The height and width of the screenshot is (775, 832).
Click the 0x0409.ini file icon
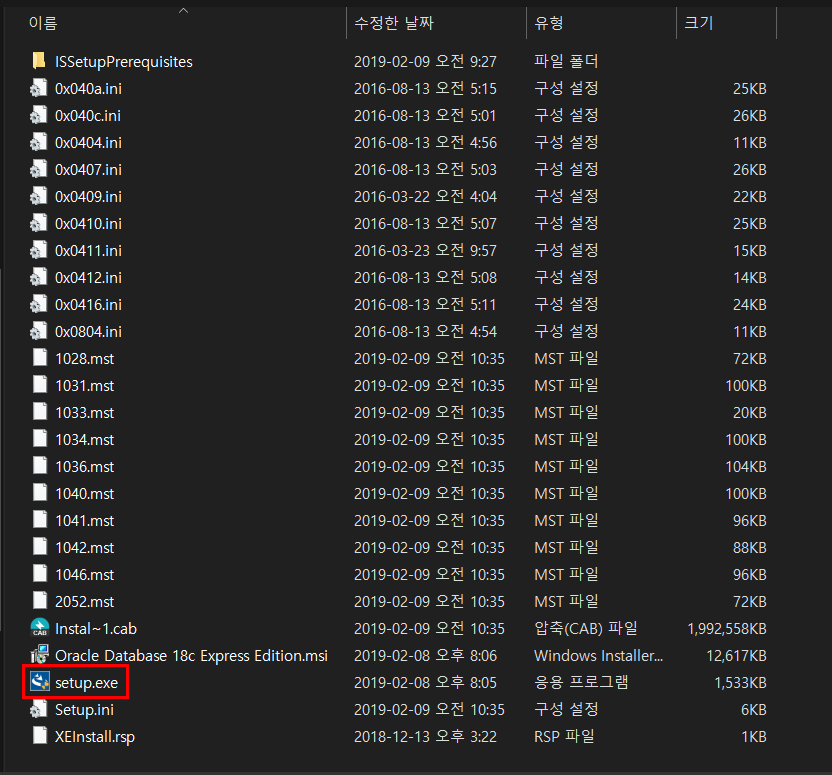pos(39,196)
